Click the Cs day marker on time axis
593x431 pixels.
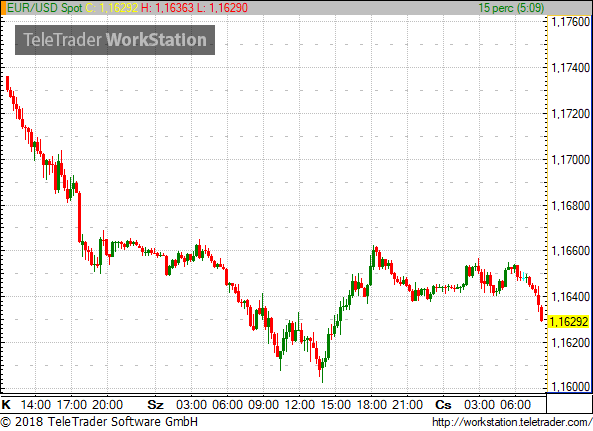[443, 405]
